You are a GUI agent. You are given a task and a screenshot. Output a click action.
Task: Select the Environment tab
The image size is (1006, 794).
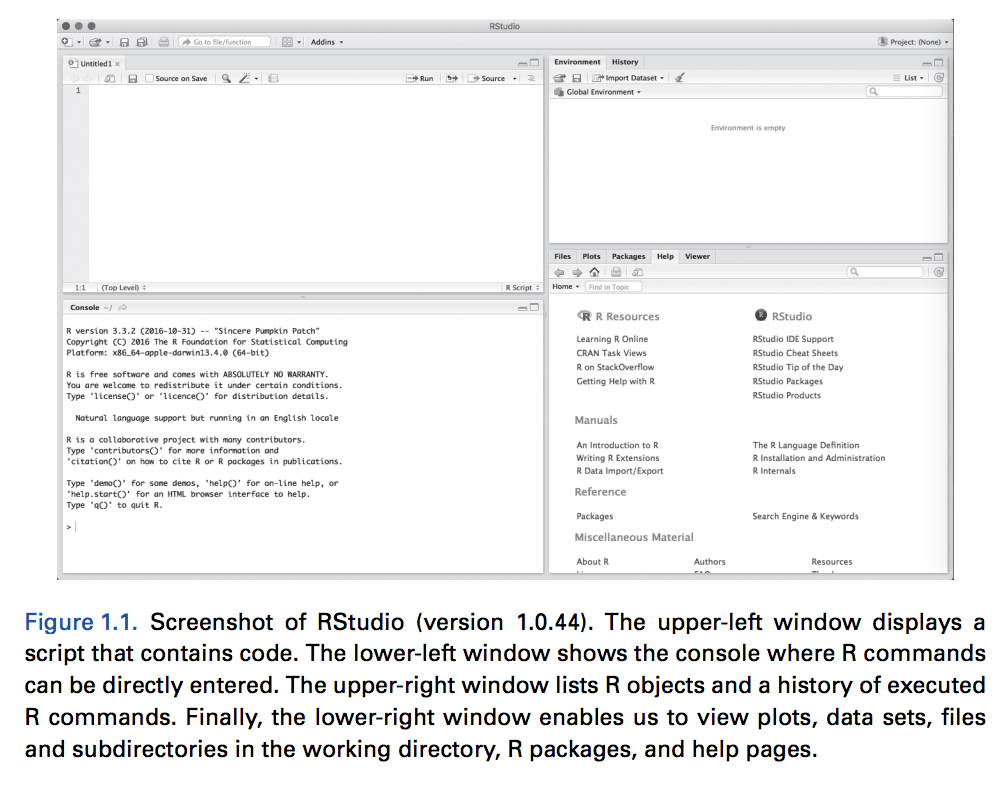[577, 62]
